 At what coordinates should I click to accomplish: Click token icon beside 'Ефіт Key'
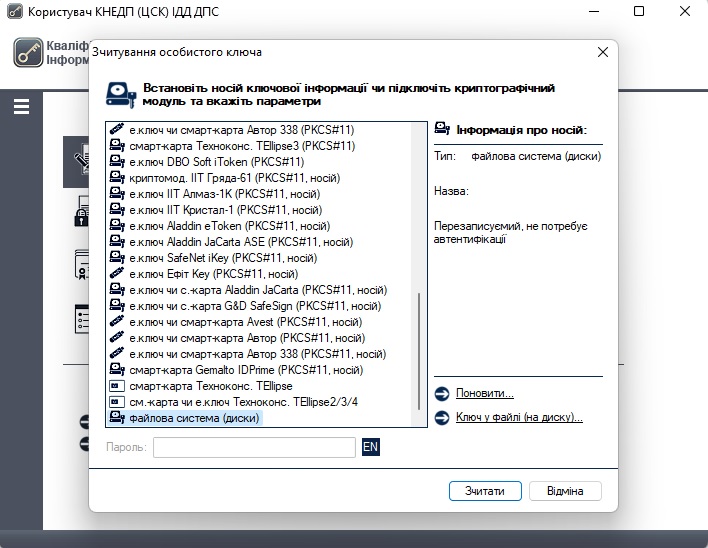click(x=117, y=274)
